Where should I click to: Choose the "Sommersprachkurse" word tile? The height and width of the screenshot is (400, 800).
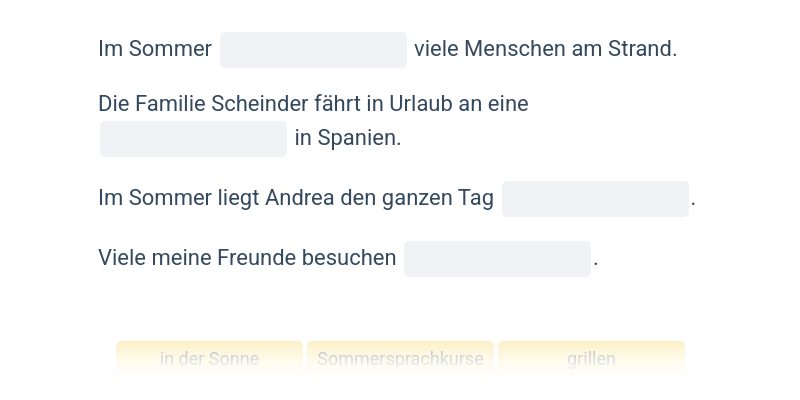[x=400, y=359]
